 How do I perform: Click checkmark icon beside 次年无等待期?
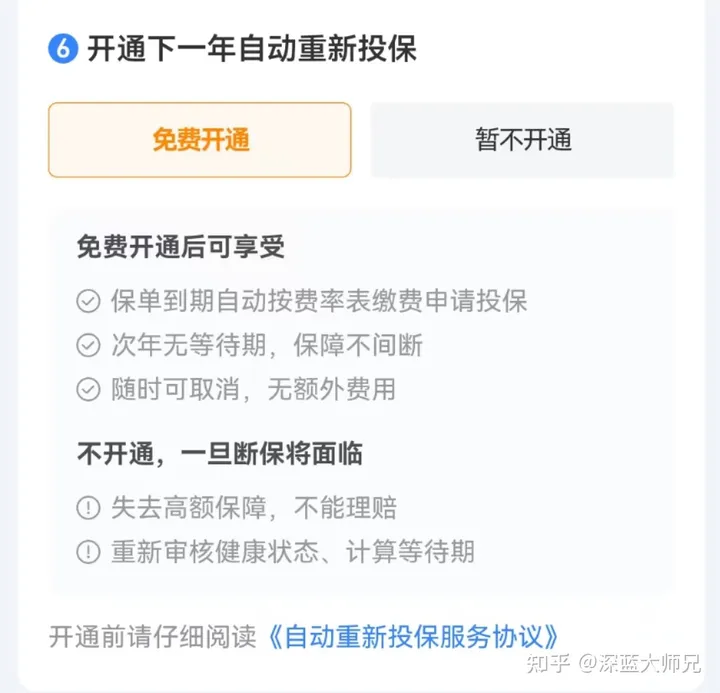88,345
